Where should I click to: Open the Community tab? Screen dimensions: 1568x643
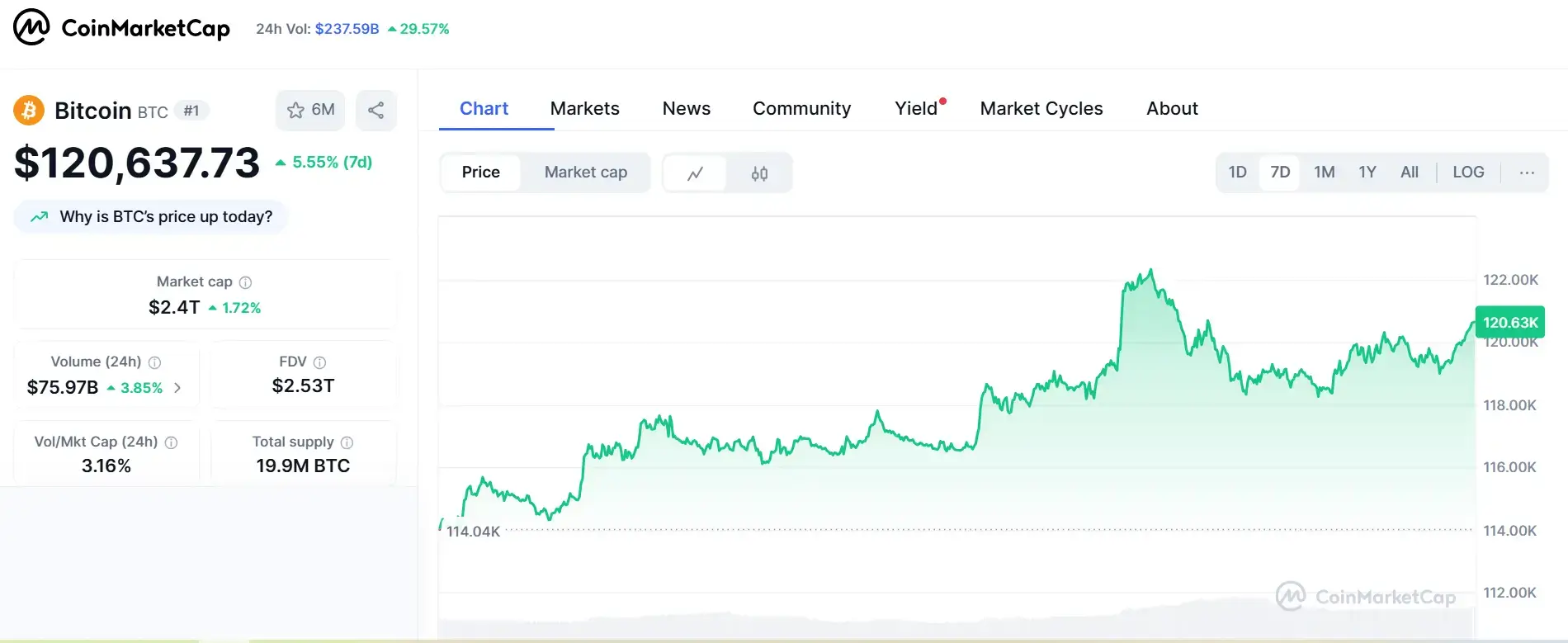pos(801,109)
